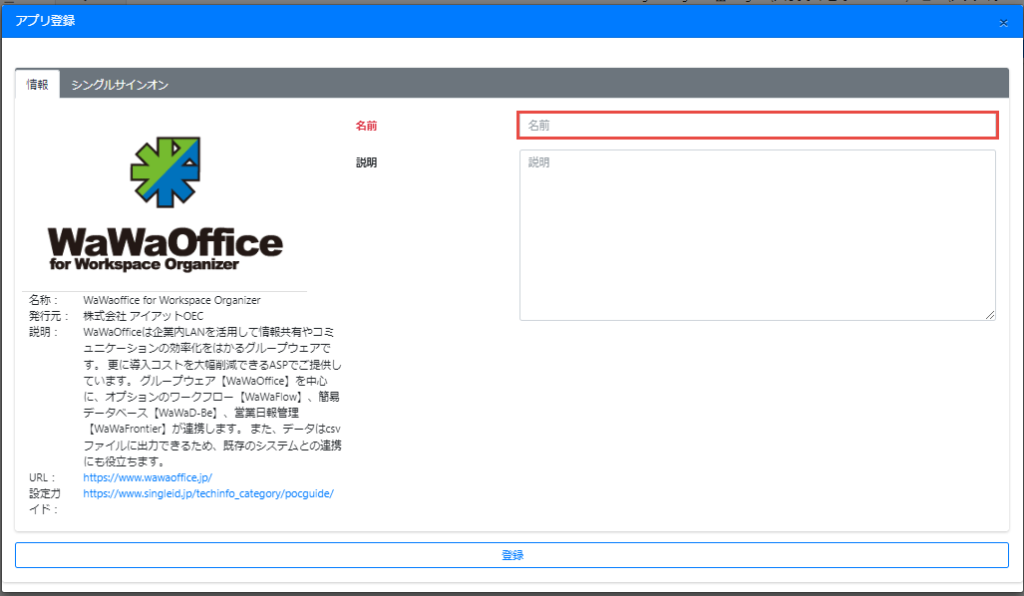
Task: Grab the 説明 textarea resize handle
Action: tap(990, 315)
